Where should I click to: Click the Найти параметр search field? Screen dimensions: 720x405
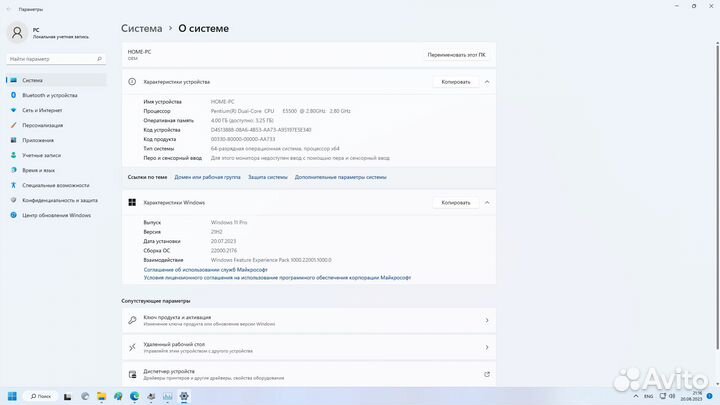click(x=56, y=59)
